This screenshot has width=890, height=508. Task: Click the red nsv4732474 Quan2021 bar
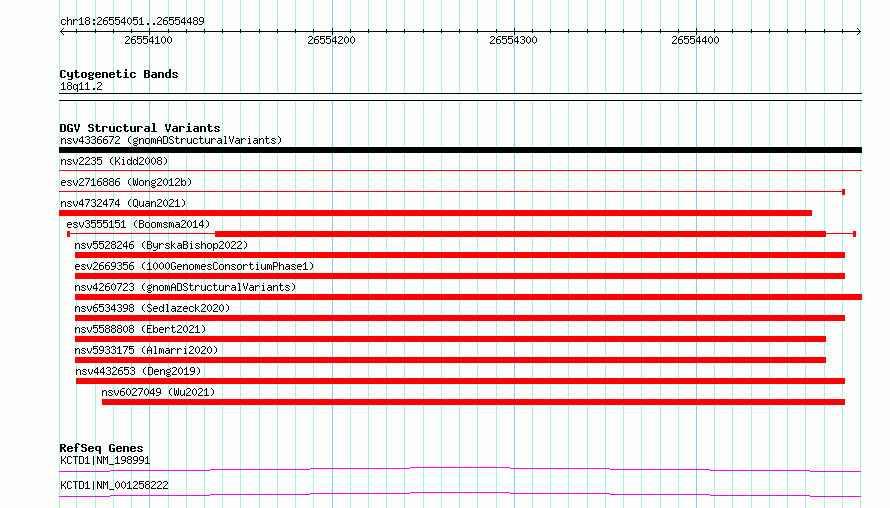(435, 213)
